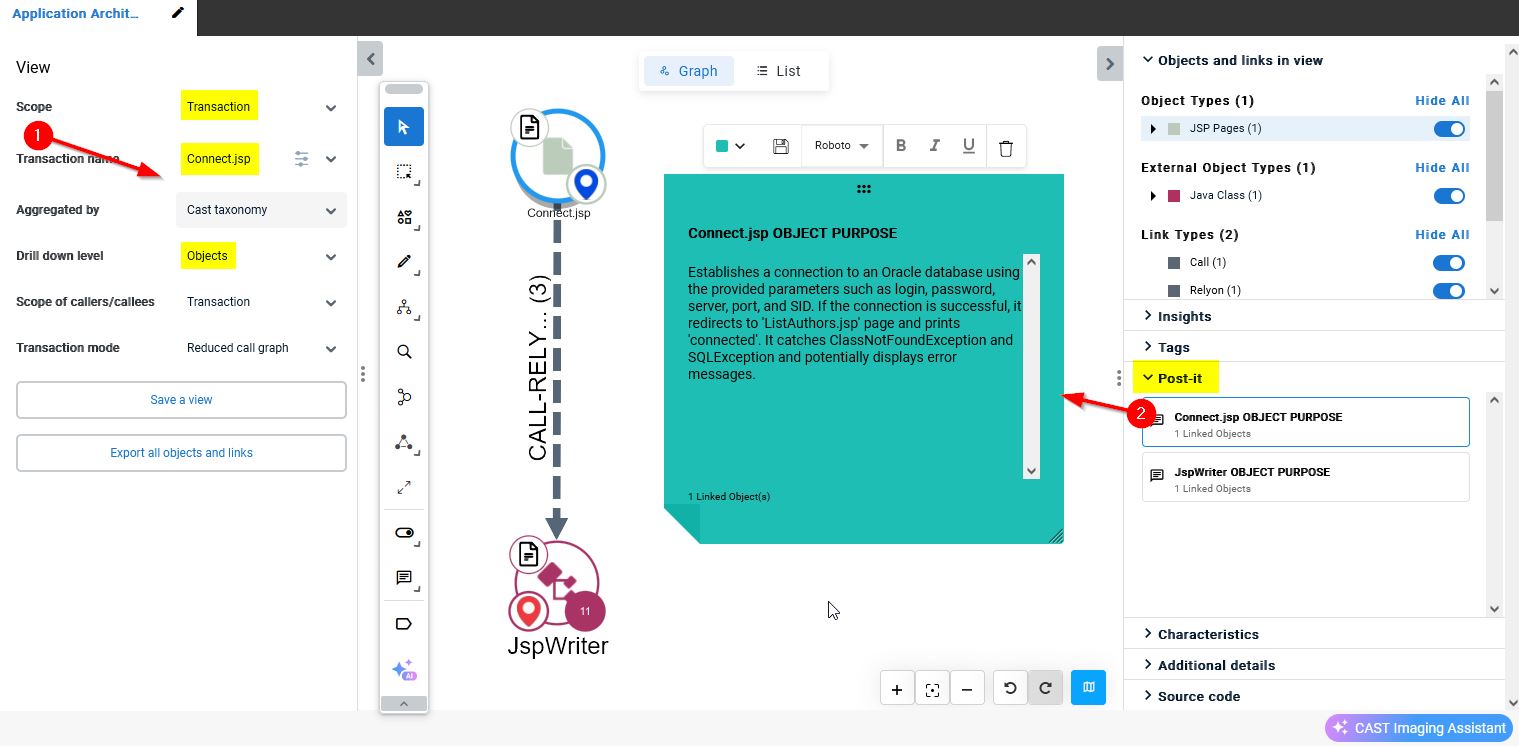Toggle JSP Pages object type visibility

click(1448, 129)
